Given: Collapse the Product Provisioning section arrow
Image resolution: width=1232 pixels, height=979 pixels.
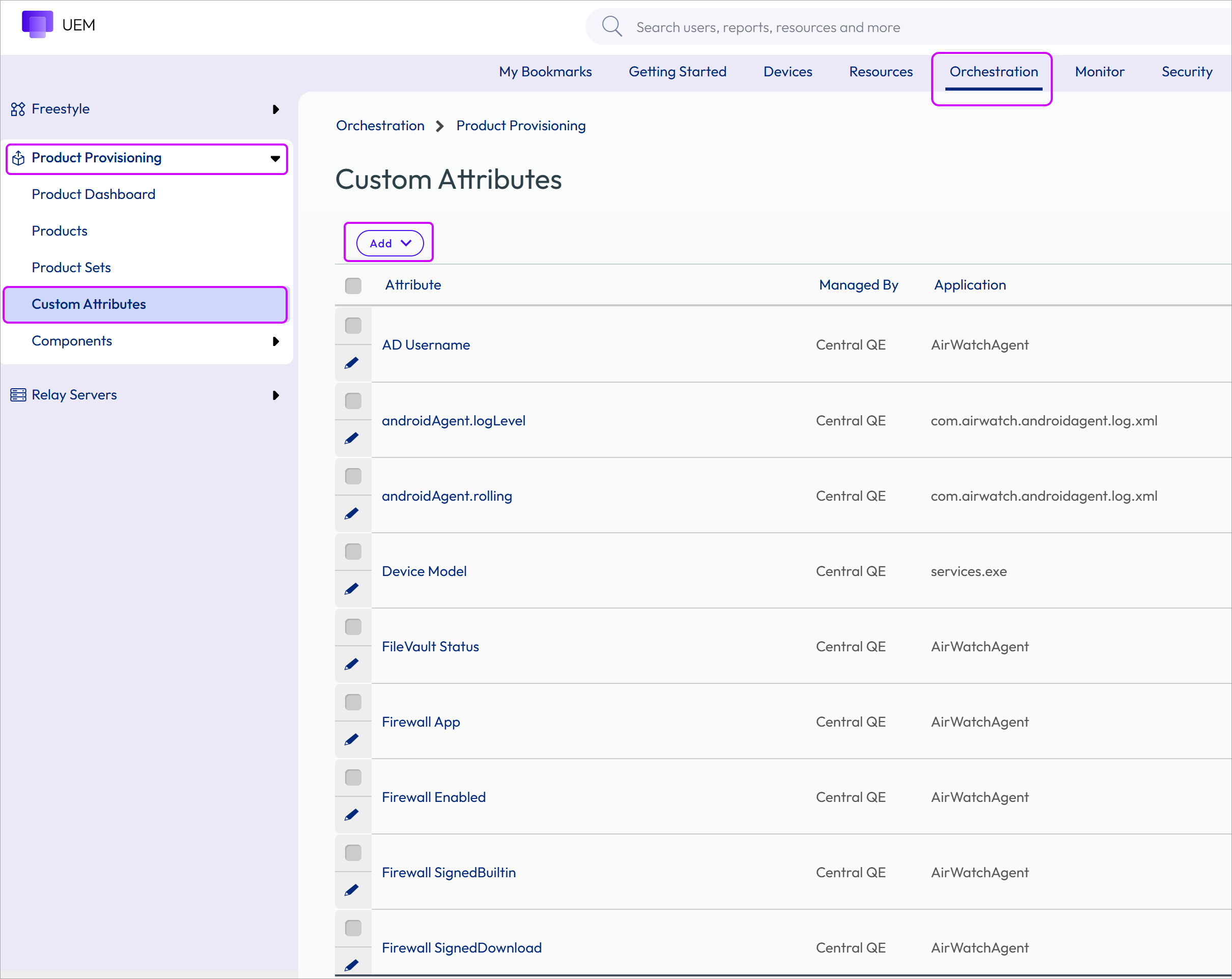Looking at the screenshot, I should click(275, 159).
